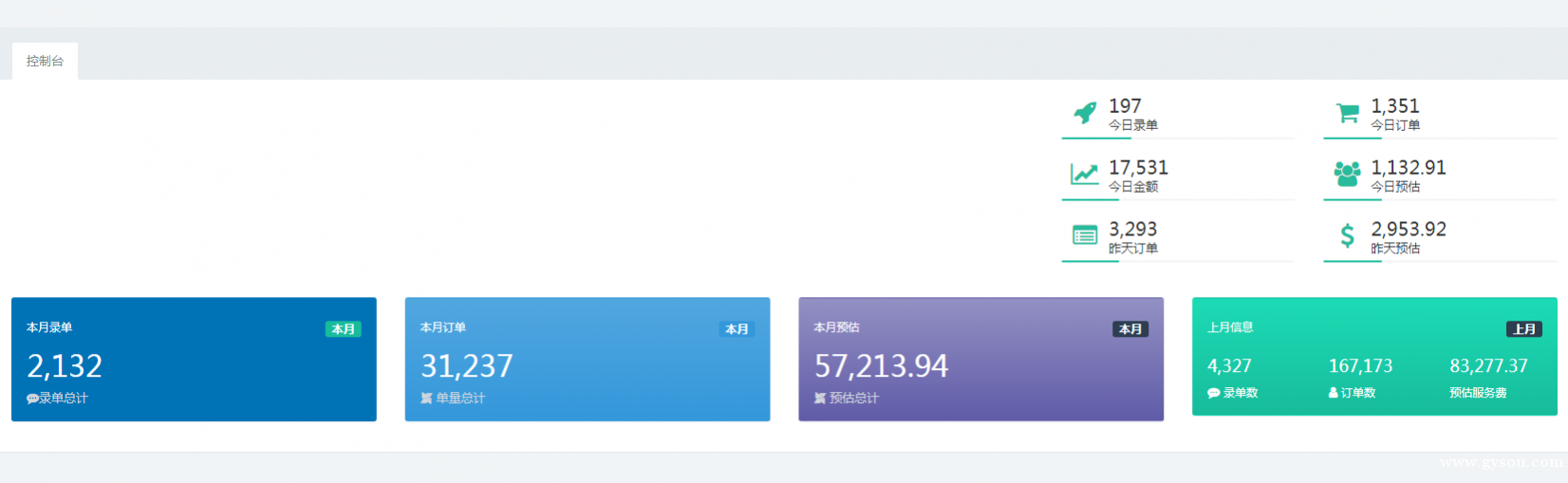
Task: Select the 本月录单 value 2,132
Action: coord(65,366)
